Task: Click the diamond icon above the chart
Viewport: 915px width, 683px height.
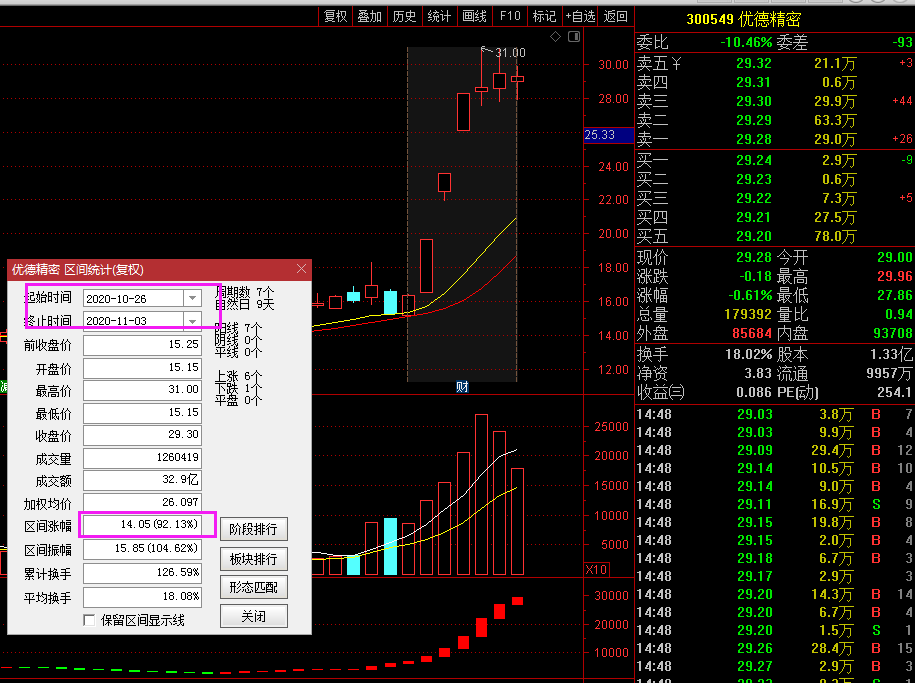Action: [x=555, y=37]
